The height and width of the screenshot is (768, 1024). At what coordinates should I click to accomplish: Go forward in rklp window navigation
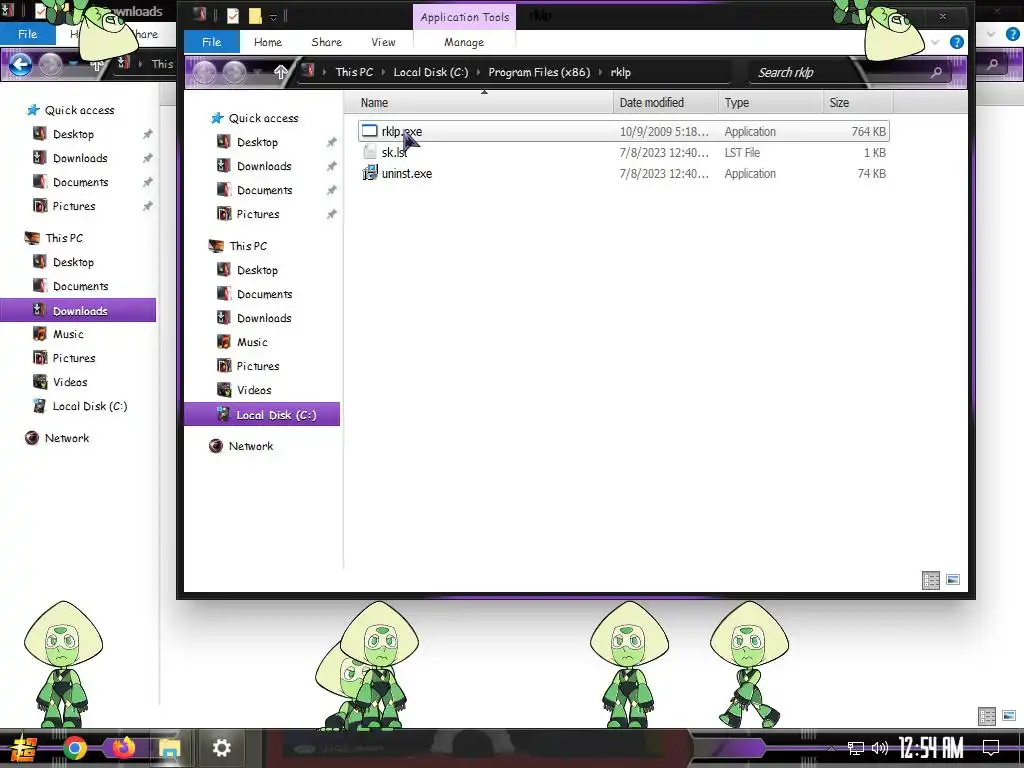click(x=234, y=72)
